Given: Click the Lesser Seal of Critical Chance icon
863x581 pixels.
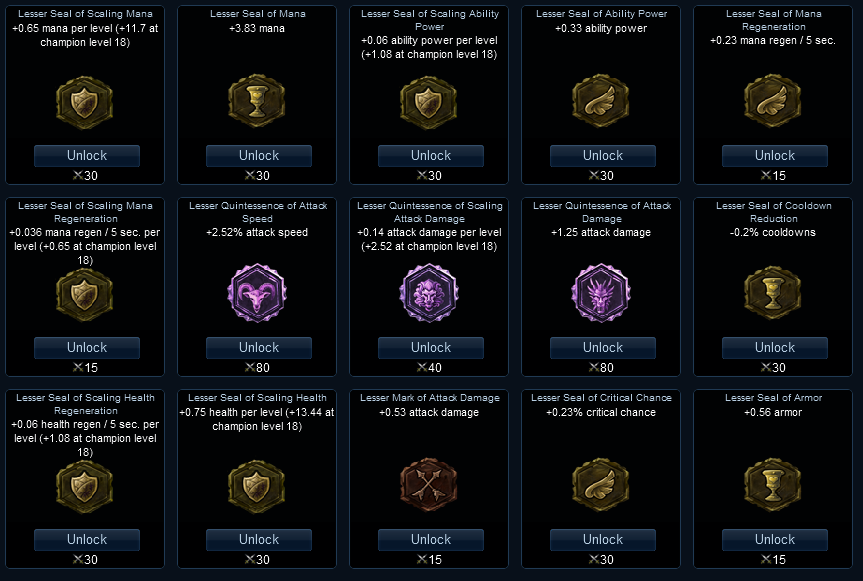Looking at the screenshot, I should (603, 487).
